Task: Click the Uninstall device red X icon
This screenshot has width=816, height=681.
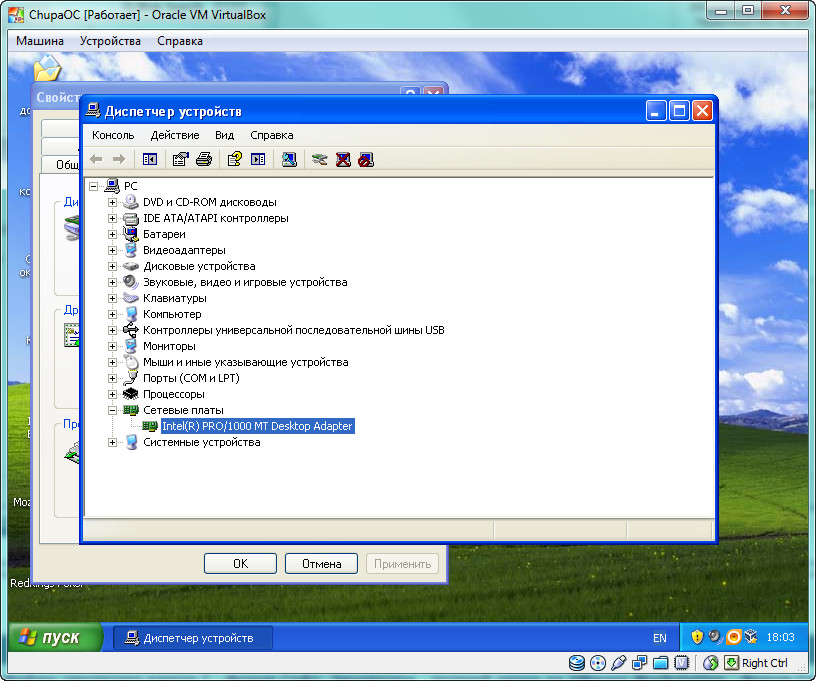Action: (343, 159)
